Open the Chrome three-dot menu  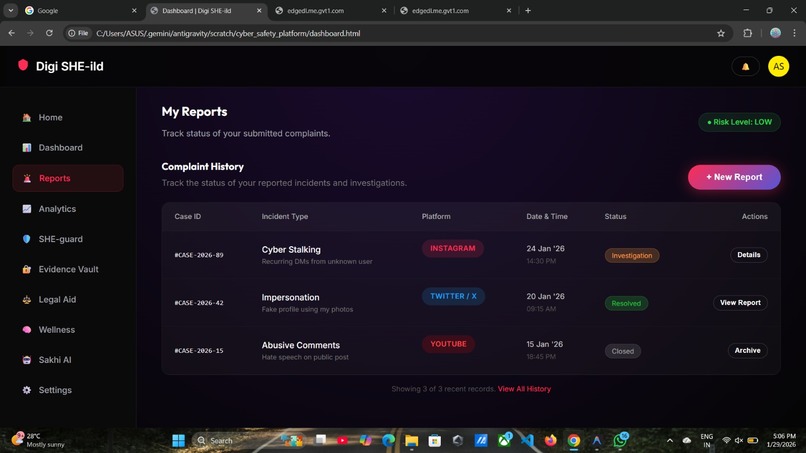794,33
